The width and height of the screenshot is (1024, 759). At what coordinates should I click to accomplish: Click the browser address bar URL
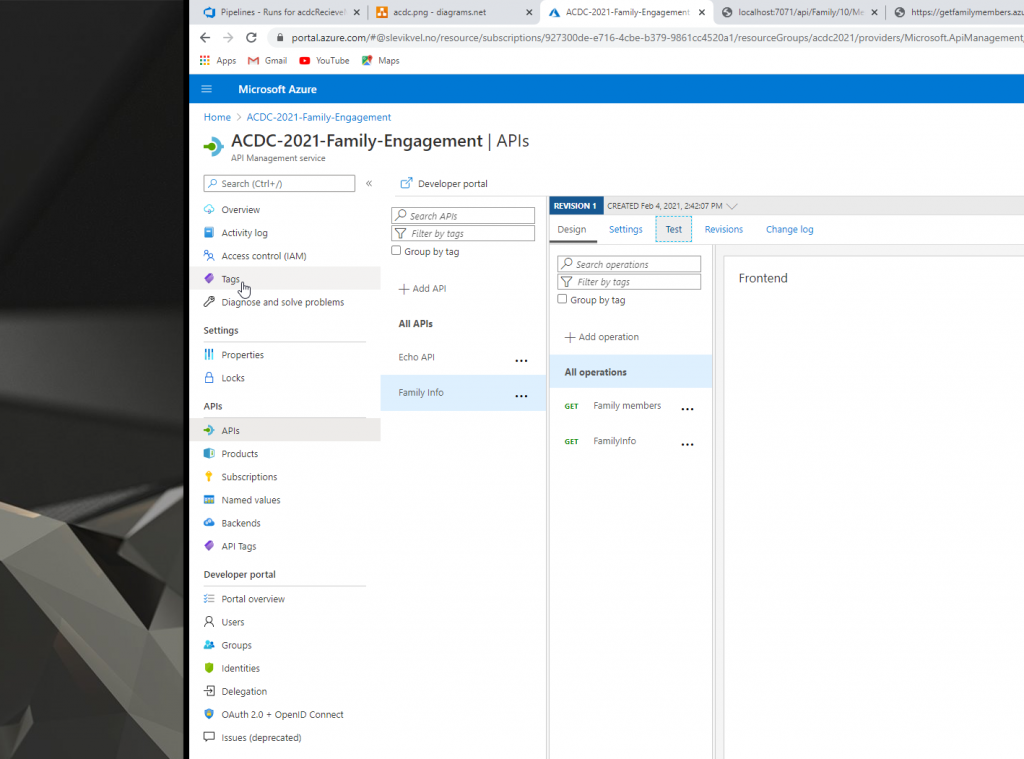656,38
